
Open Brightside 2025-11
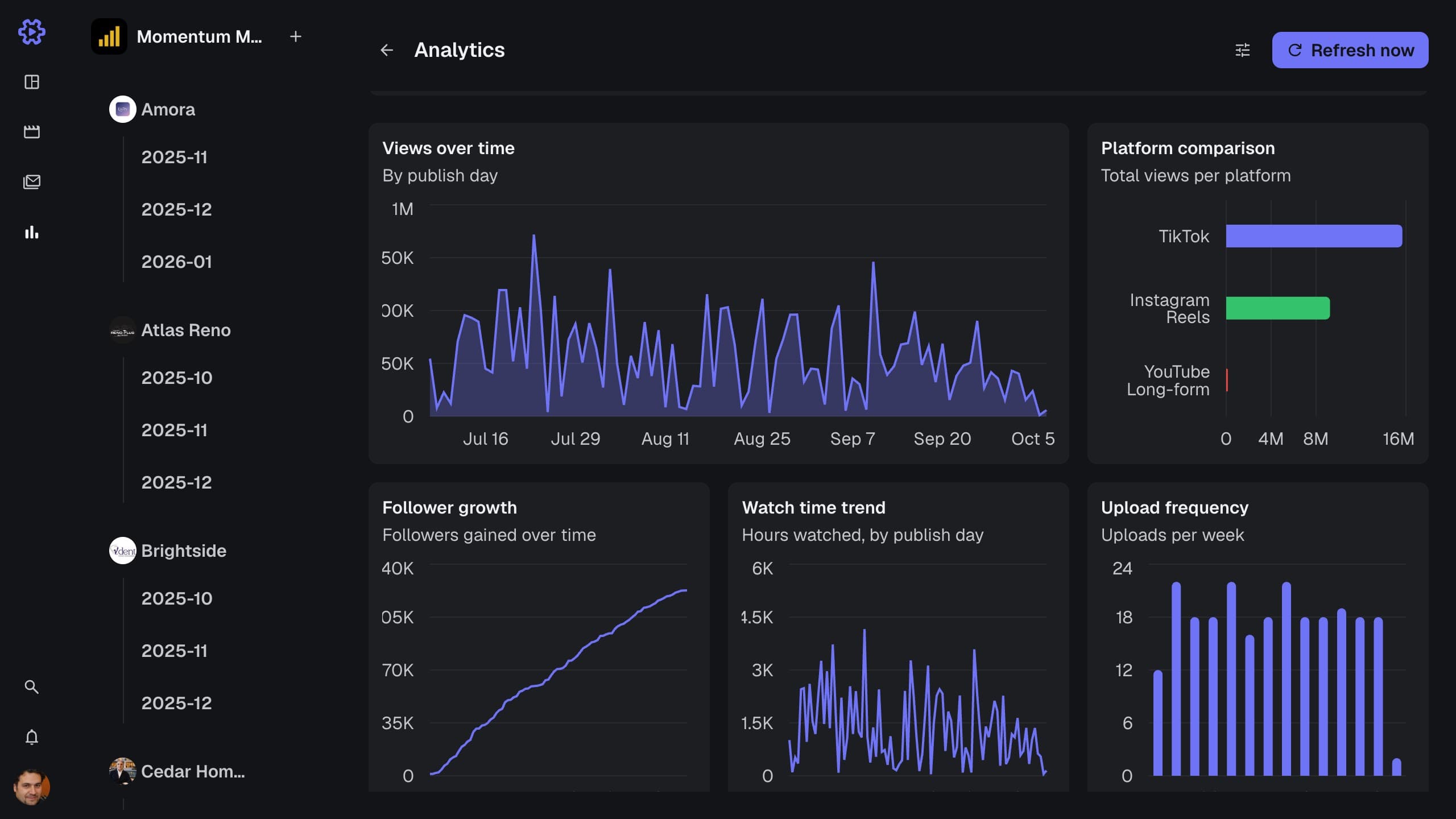coord(175,651)
